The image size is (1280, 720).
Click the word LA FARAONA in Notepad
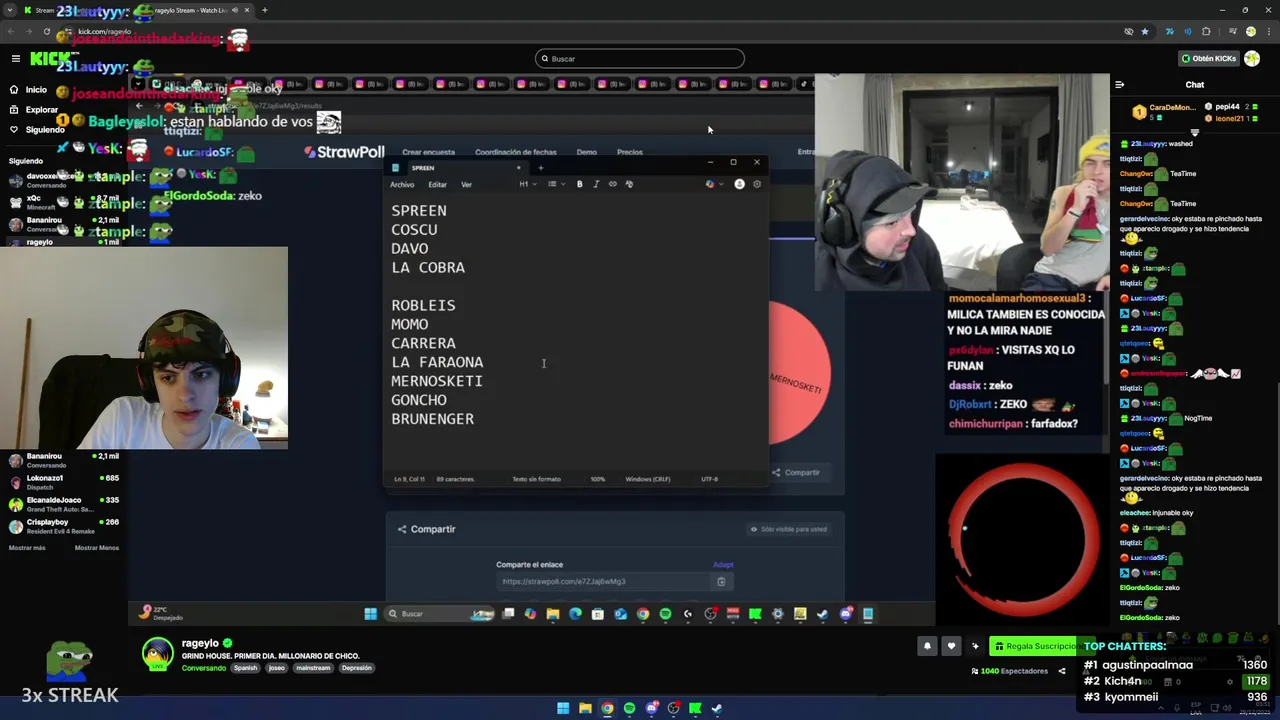437,362
